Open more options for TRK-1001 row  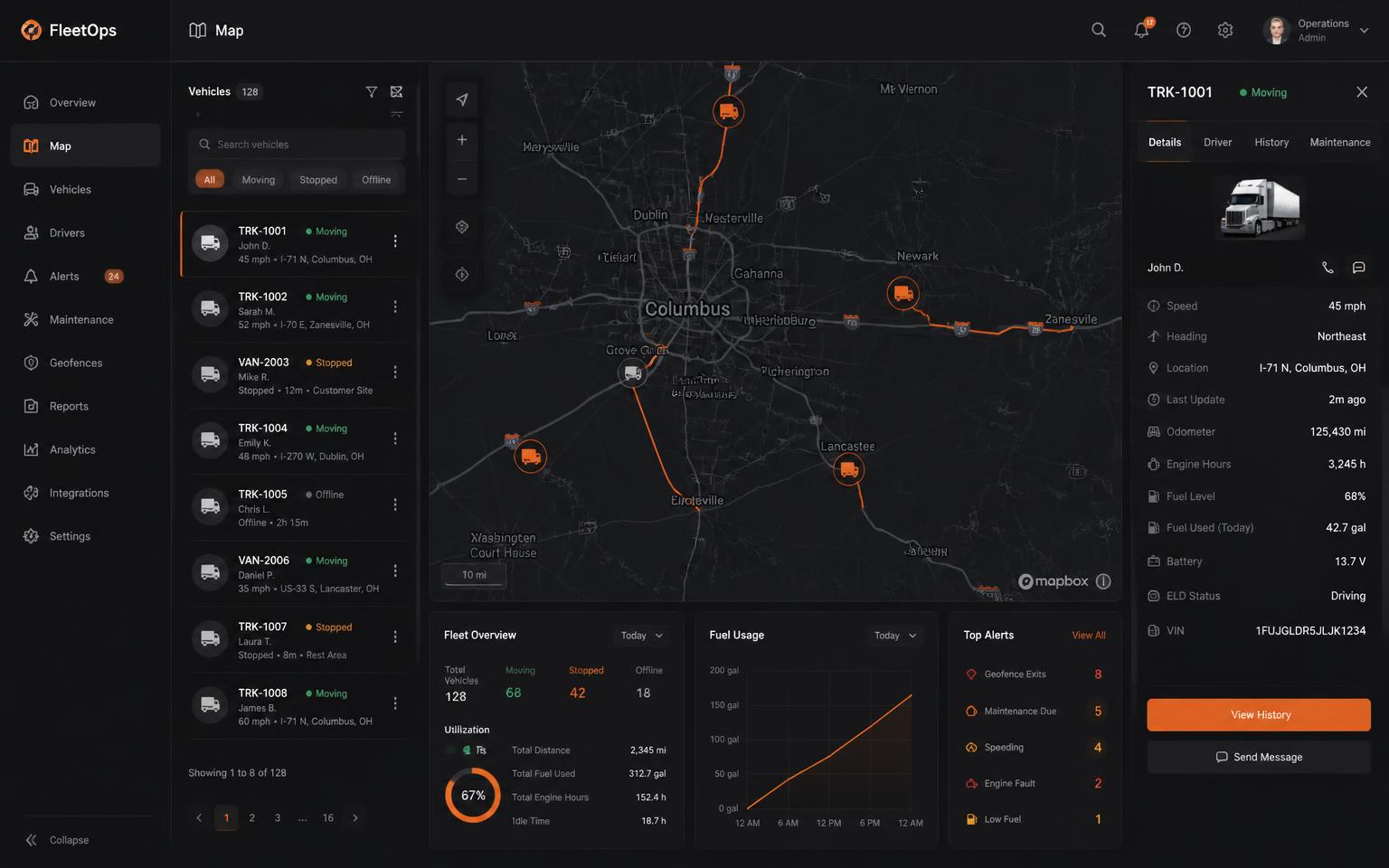(x=395, y=241)
